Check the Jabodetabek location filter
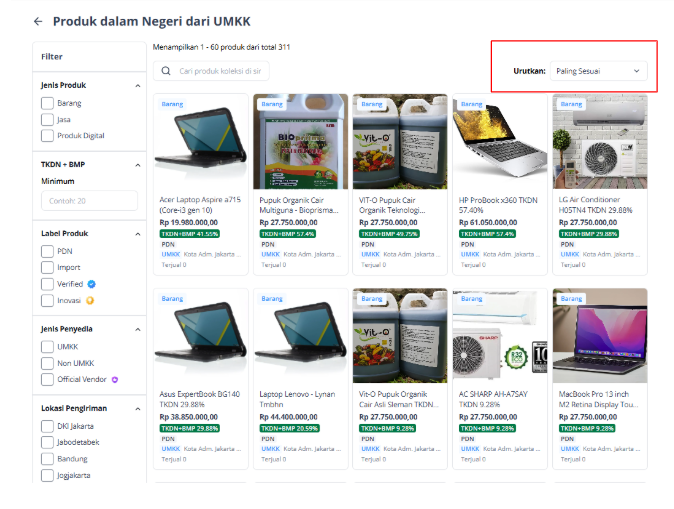Screen dimensions: 674x509 [x=47, y=442]
